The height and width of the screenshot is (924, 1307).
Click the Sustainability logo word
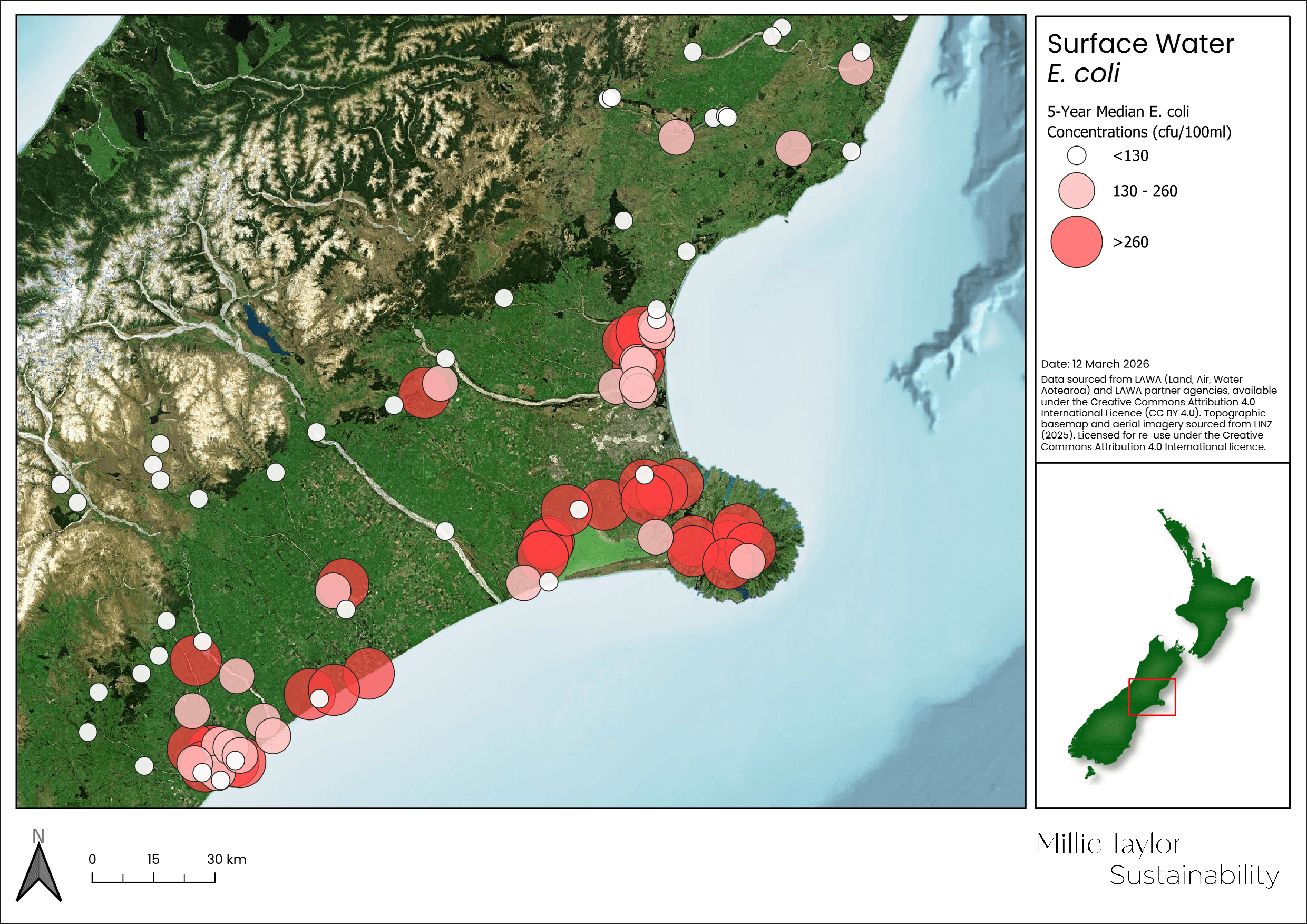1194,876
